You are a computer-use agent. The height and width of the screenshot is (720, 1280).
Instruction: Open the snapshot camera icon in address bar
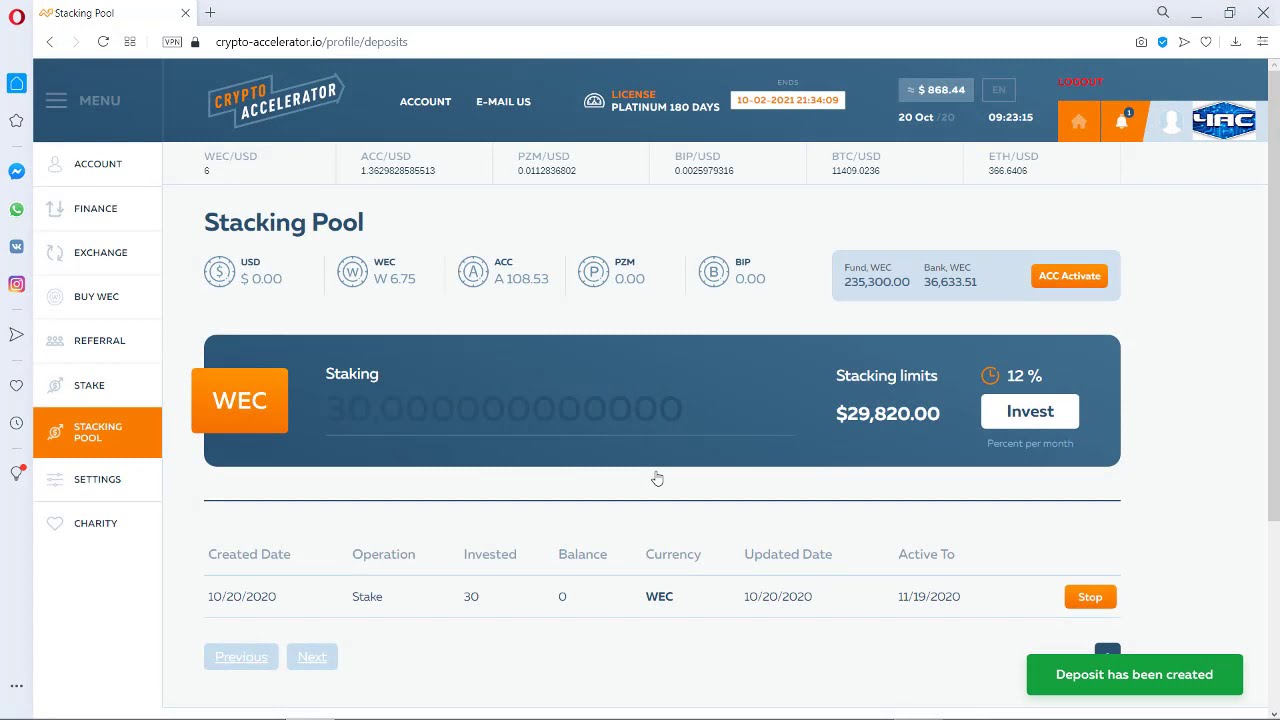1141,42
